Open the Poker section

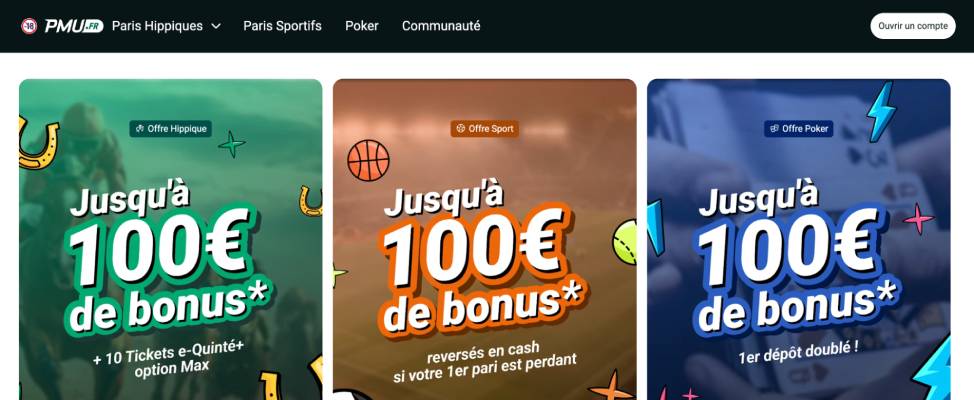coord(362,26)
